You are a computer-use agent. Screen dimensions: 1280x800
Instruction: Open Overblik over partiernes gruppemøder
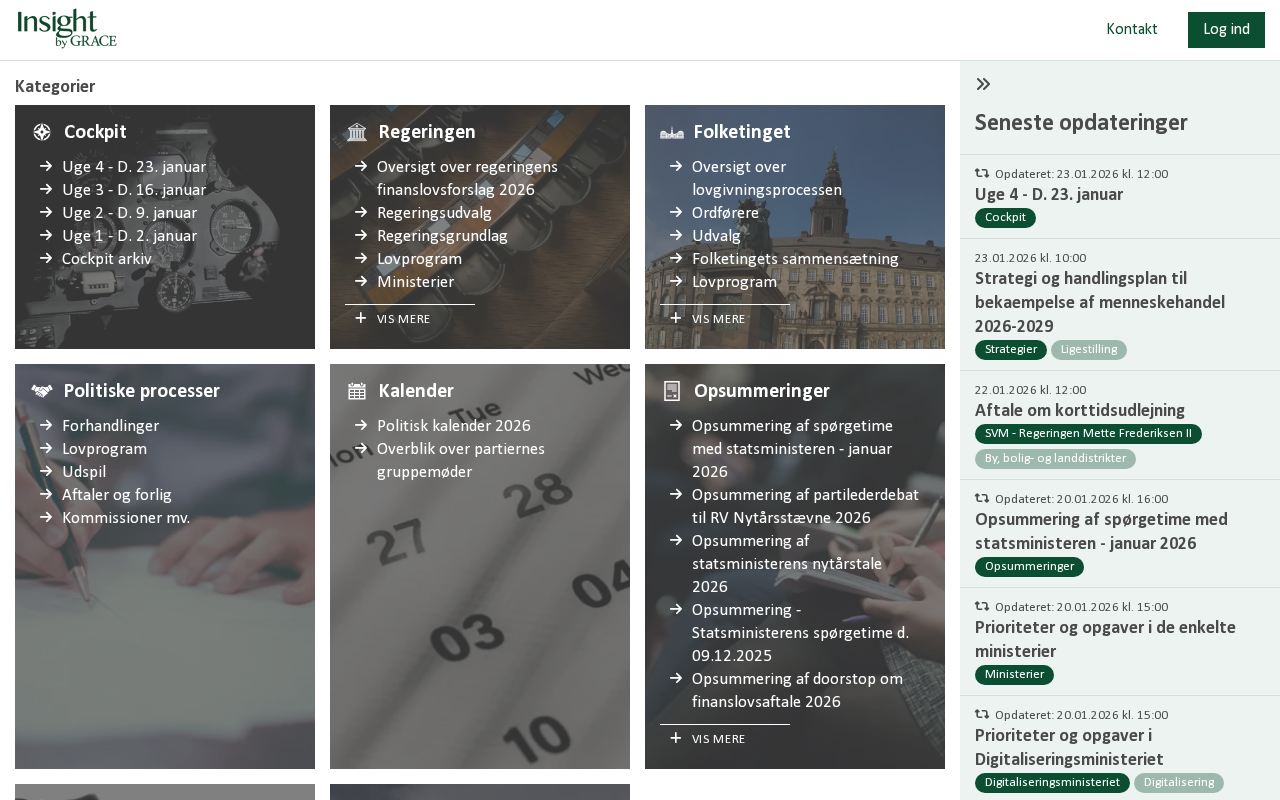461,460
